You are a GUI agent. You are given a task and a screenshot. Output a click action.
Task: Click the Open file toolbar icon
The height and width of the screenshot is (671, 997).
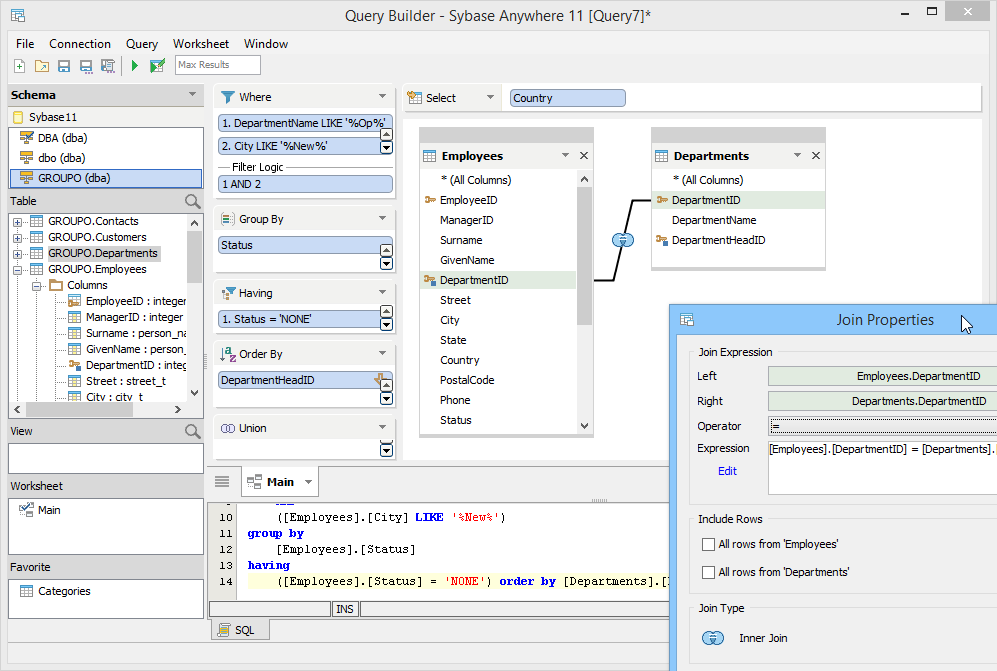coord(42,66)
